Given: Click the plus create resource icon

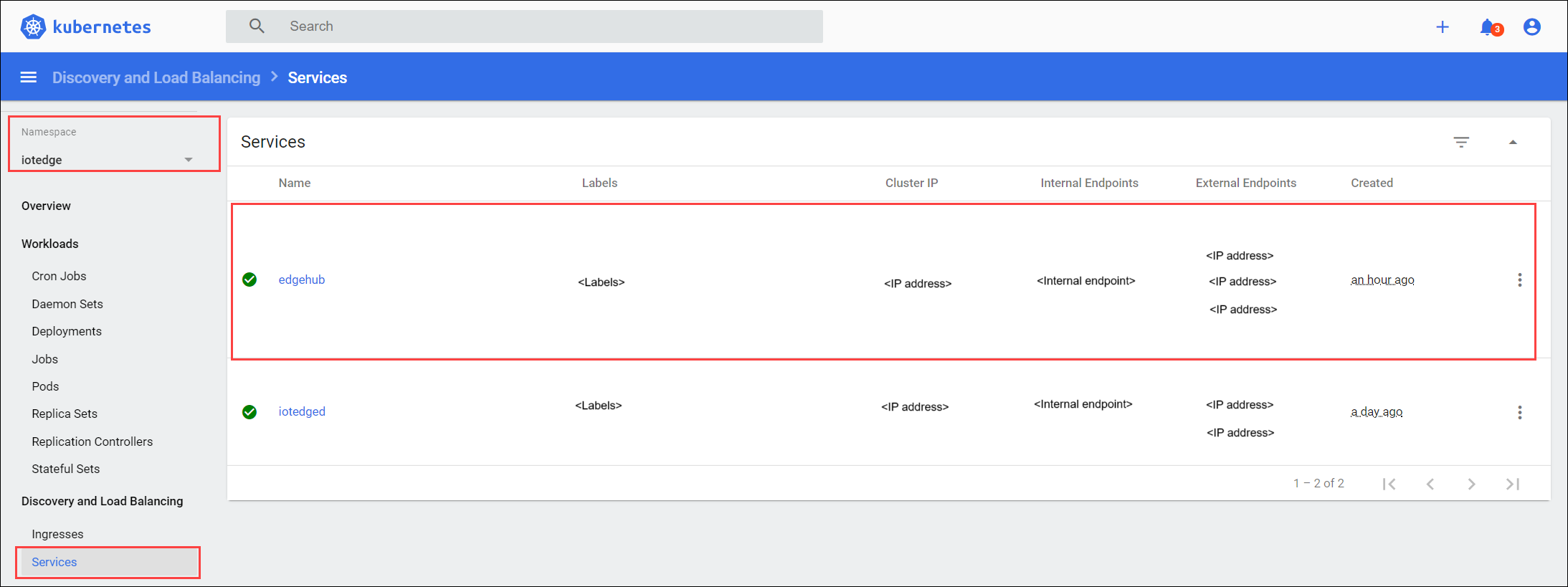Looking at the screenshot, I should [1443, 27].
